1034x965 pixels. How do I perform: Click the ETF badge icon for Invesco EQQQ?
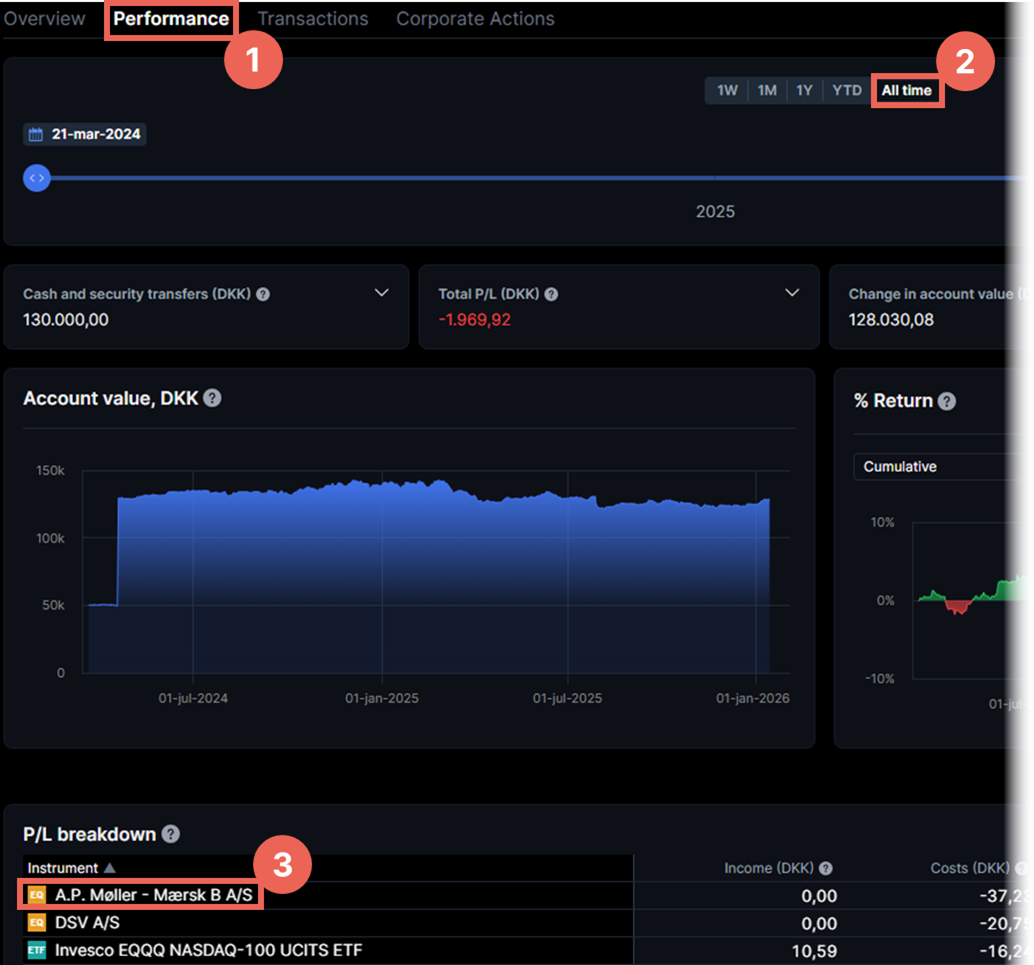[x=37, y=950]
